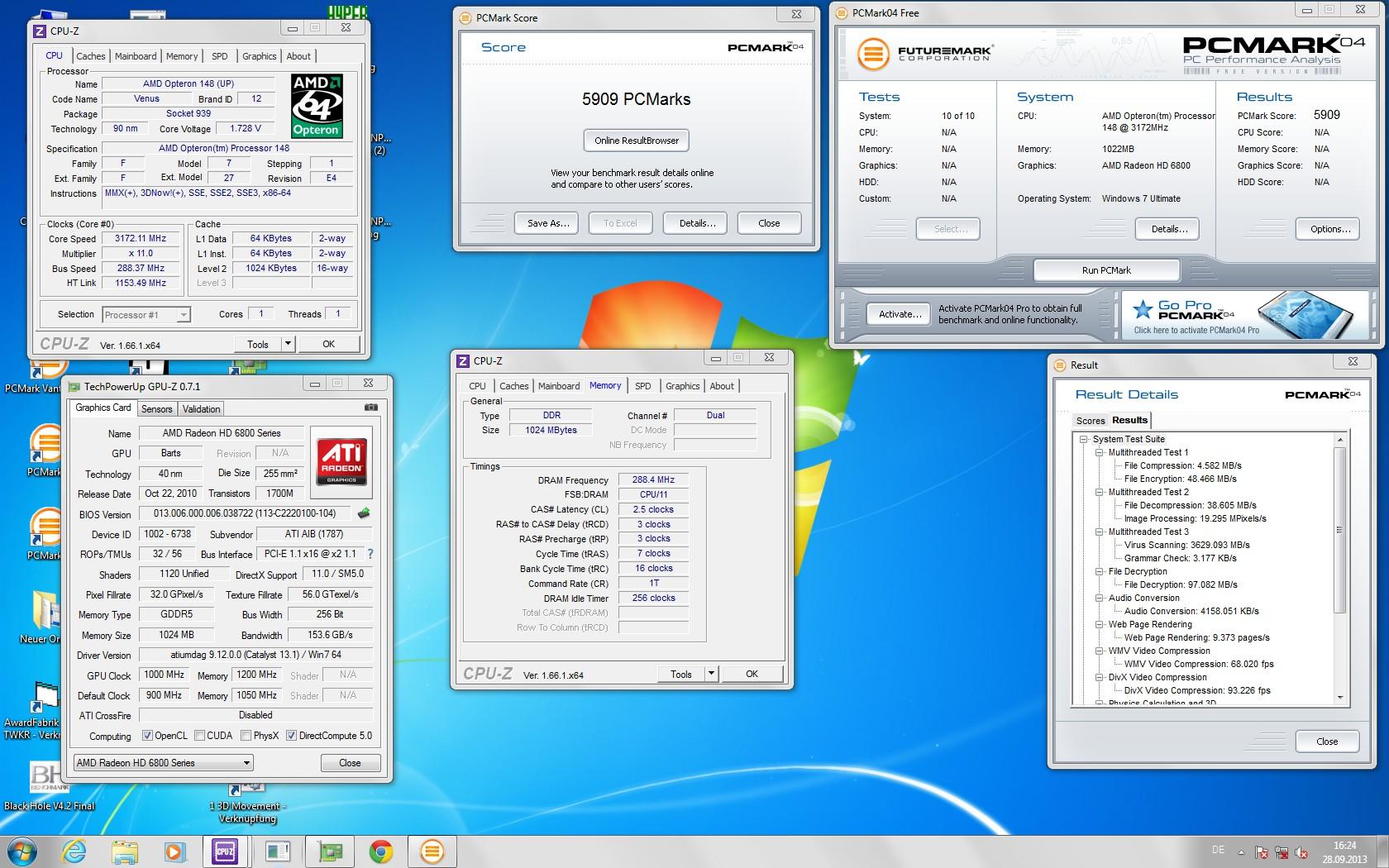This screenshot has height=868, width=1389.
Task: Switch to the Caches tab in the CPU-Z CPU window
Action: click(91, 56)
